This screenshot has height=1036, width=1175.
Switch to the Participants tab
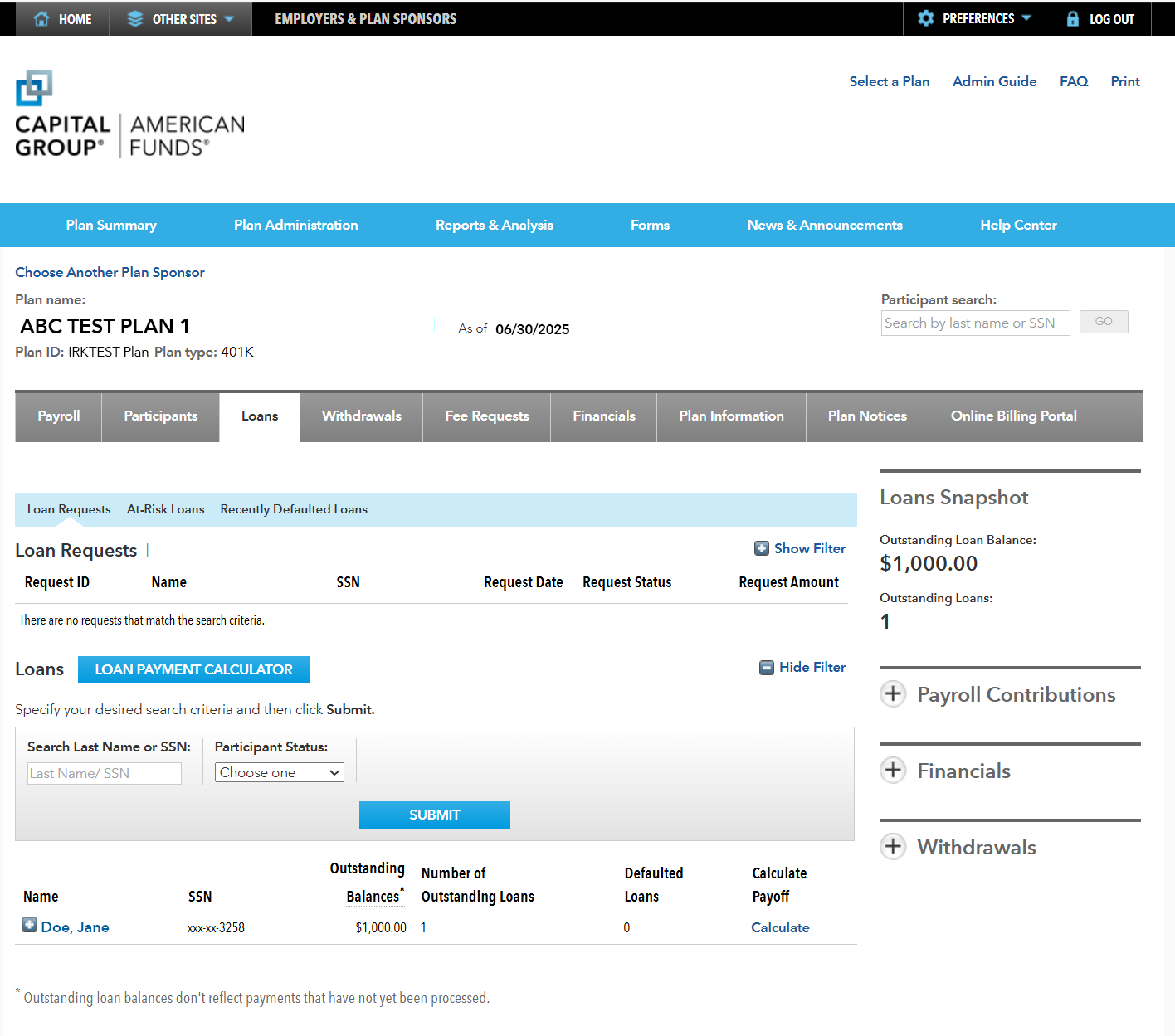click(x=160, y=416)
